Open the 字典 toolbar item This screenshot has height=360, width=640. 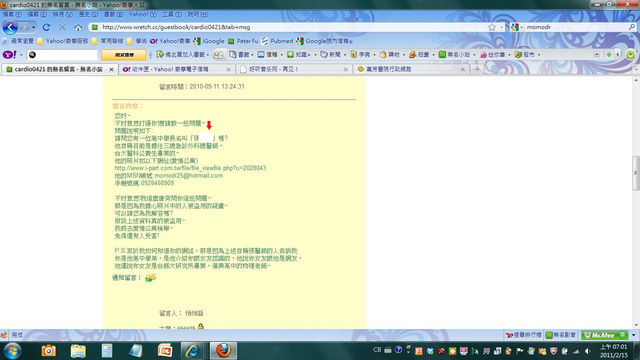pyautogui.click(x=360, y=54)
